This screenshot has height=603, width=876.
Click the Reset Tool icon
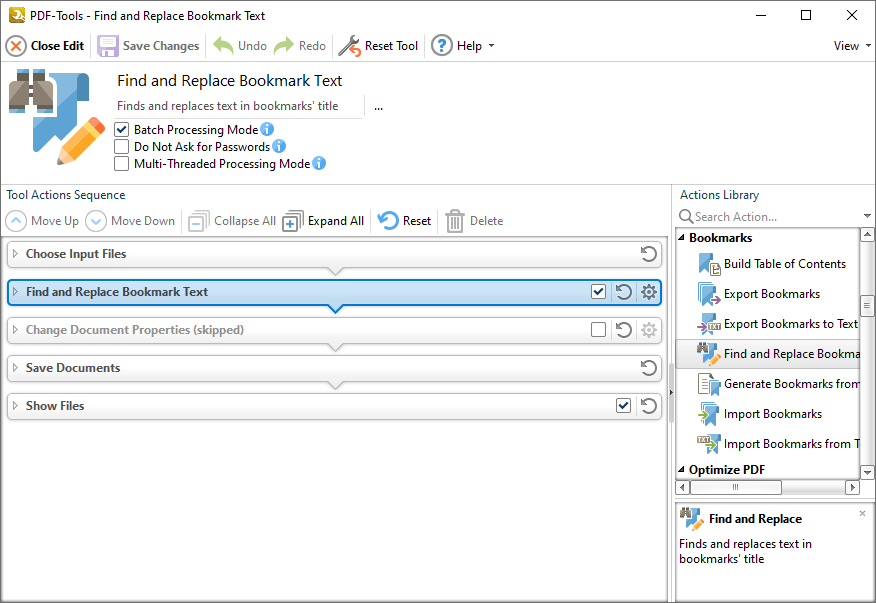pos(348,45)
